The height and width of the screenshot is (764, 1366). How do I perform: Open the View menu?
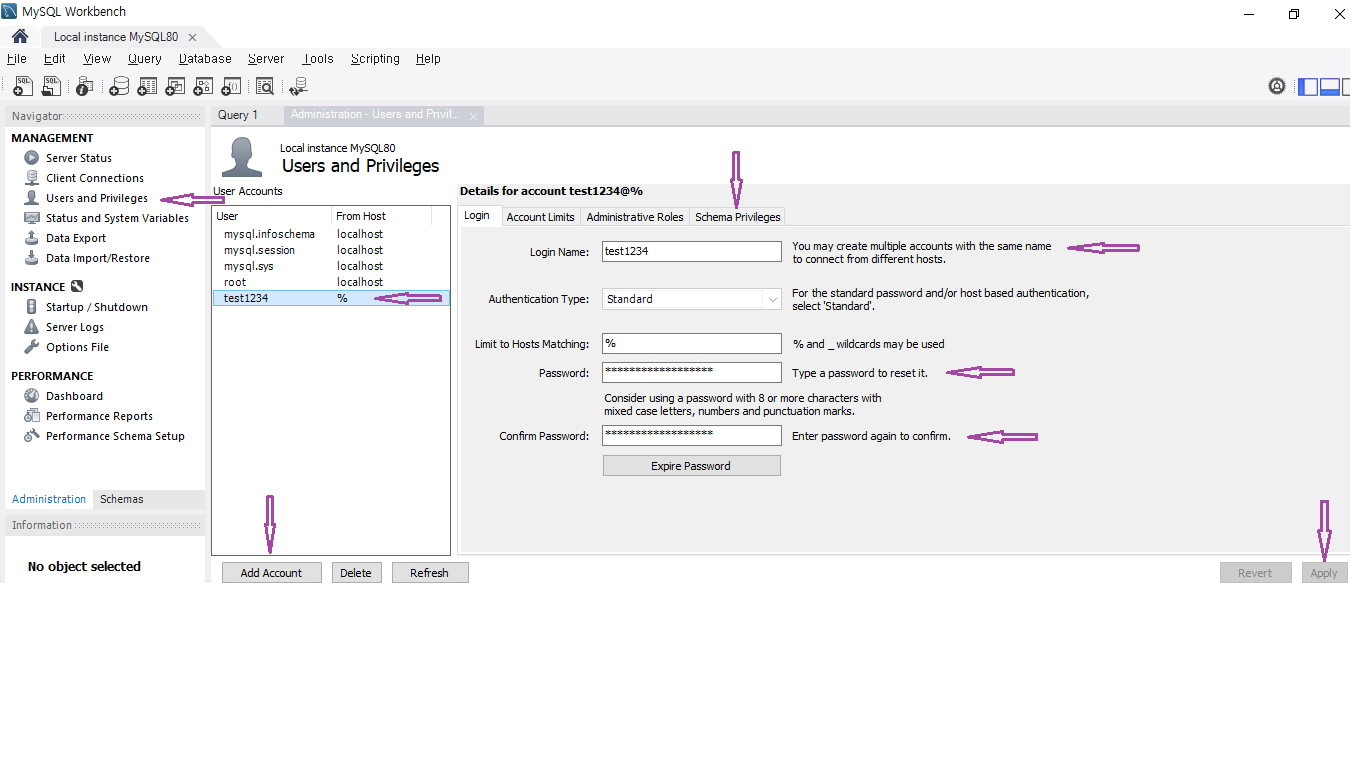[x=97, y=59]
